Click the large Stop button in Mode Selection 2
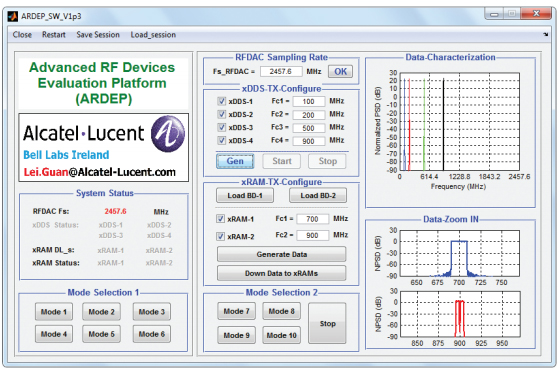 (327, 323)
